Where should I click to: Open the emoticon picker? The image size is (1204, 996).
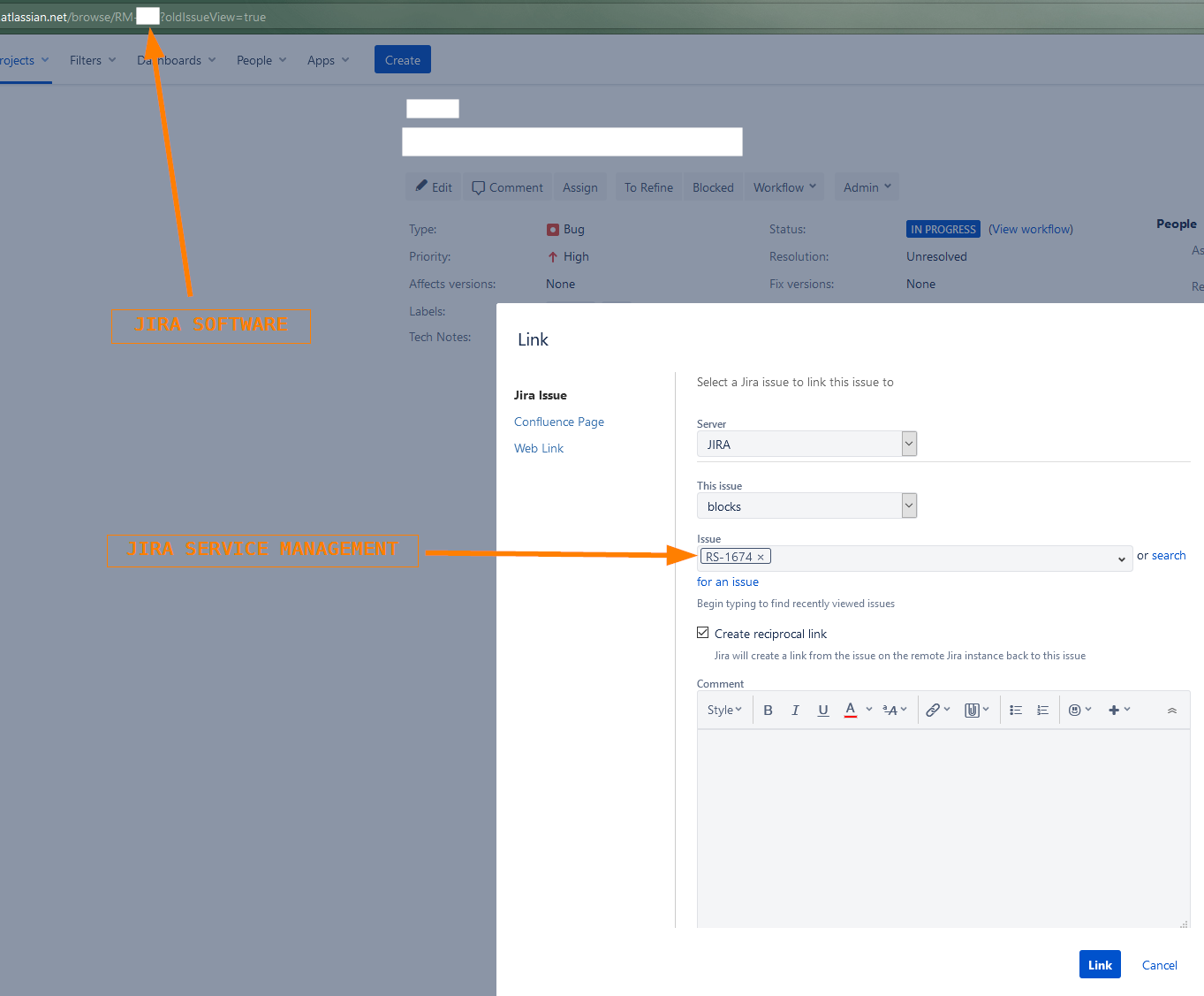click(1079, 710)
